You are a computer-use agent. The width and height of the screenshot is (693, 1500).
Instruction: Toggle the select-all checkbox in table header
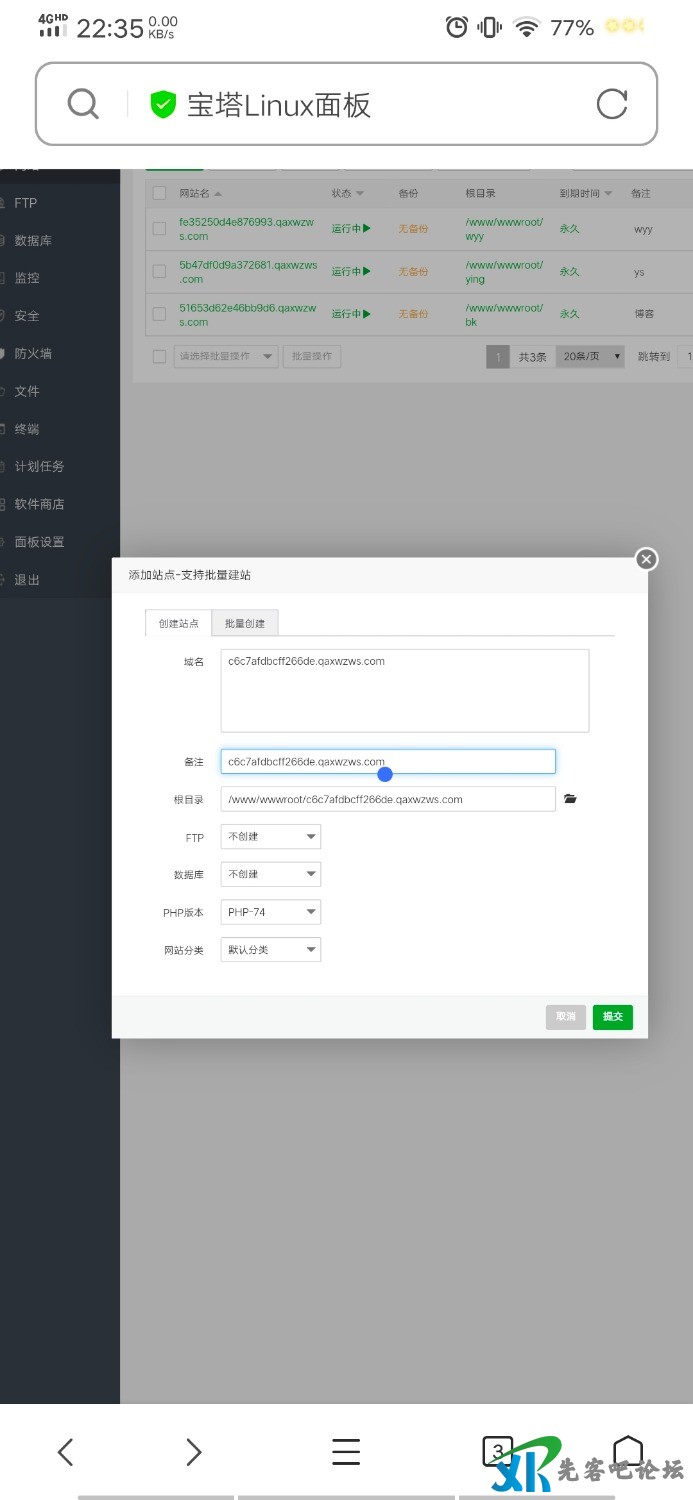pos(159,193)
